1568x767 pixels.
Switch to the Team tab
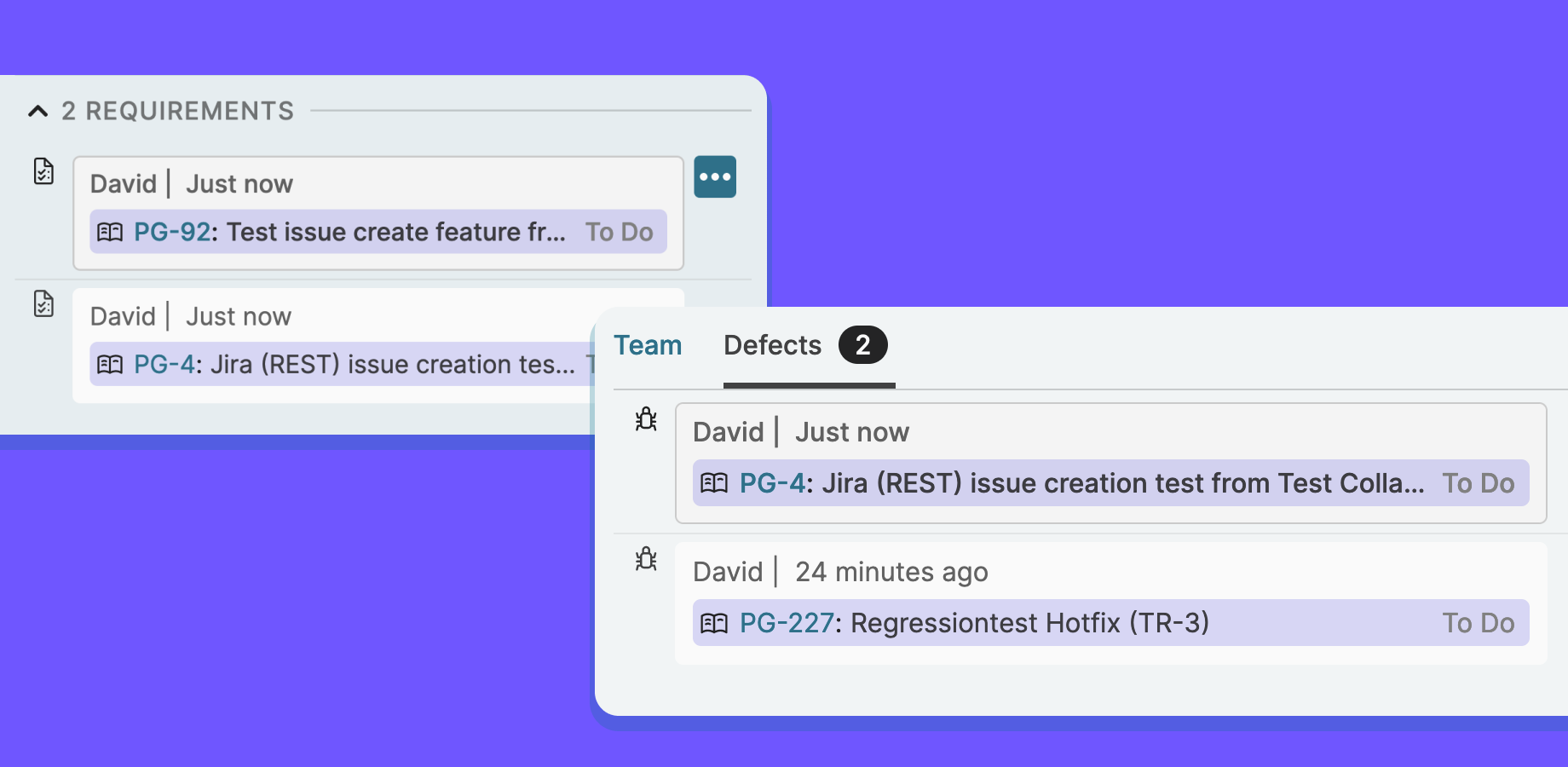(648, 345)
